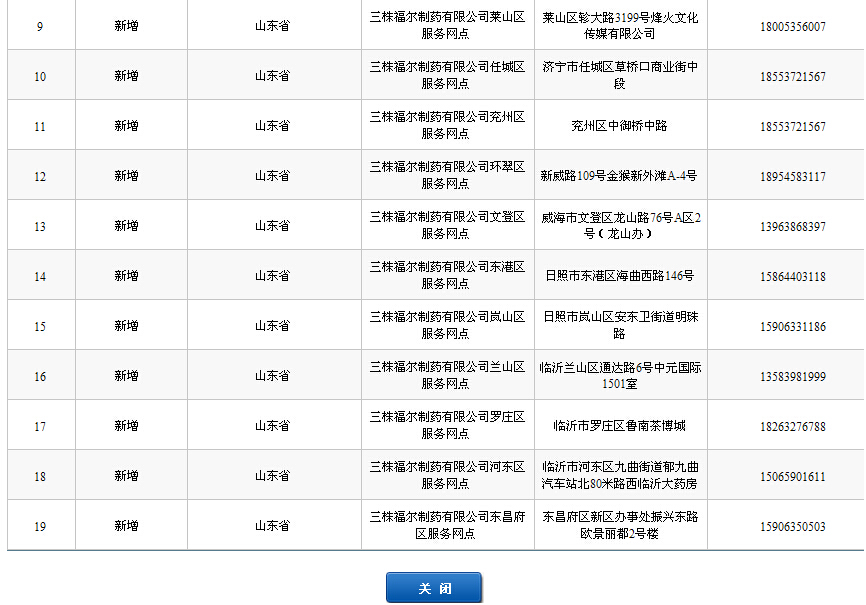Click phone number 15065901611

[x=793, y=476]
